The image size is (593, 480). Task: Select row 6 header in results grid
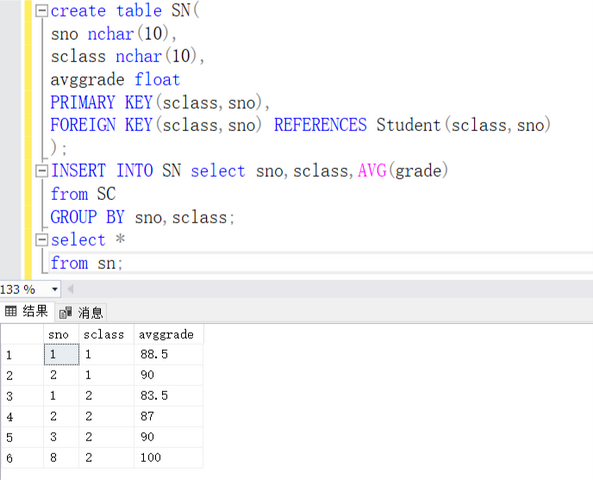[22, 458]
